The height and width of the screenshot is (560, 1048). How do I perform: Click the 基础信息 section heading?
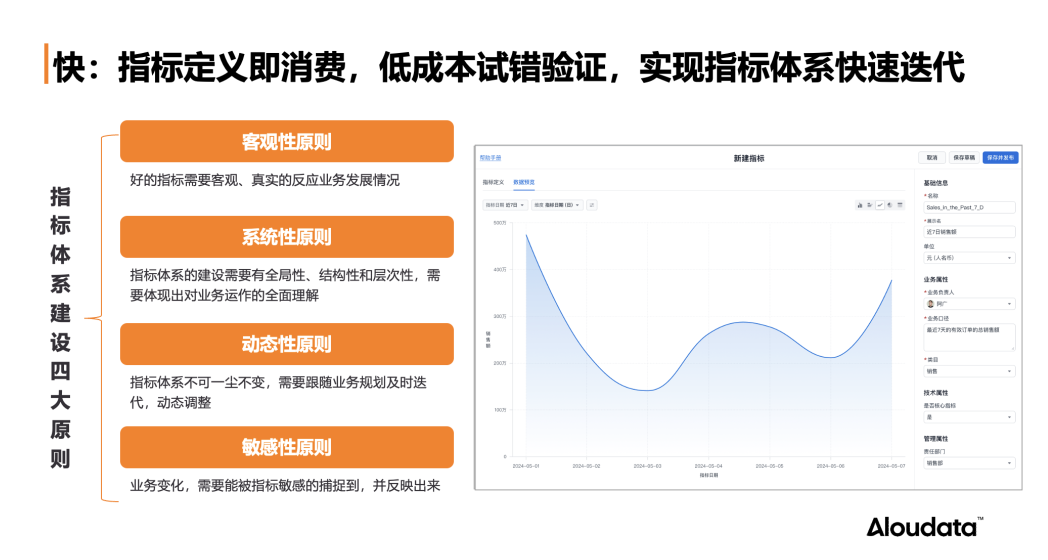[936, 183]
